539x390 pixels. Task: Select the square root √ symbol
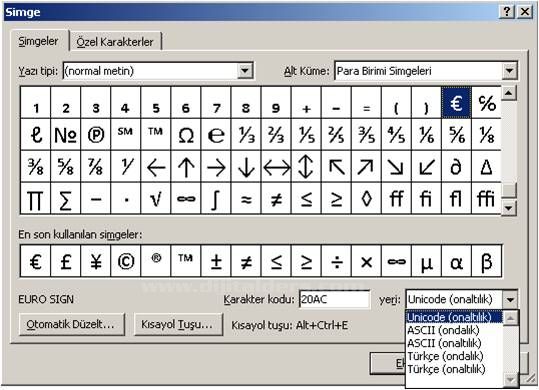[156, 199]
